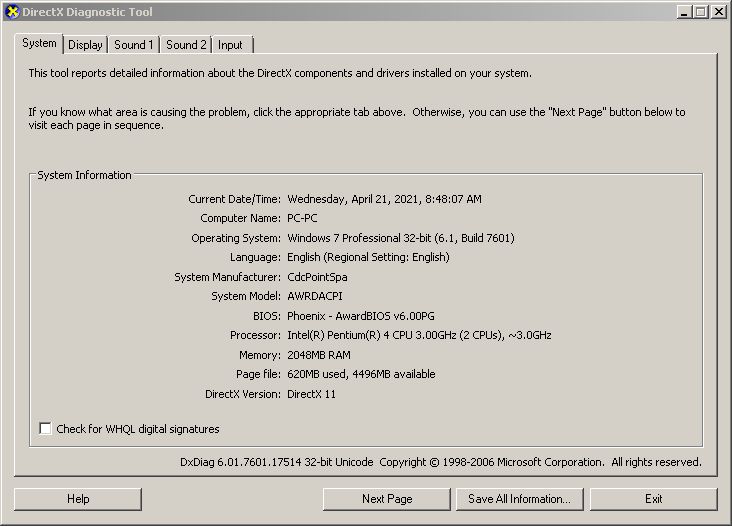Screen dimensions: 732x526
Task: Click the 'System Information' group title
Action: (84, 175)
